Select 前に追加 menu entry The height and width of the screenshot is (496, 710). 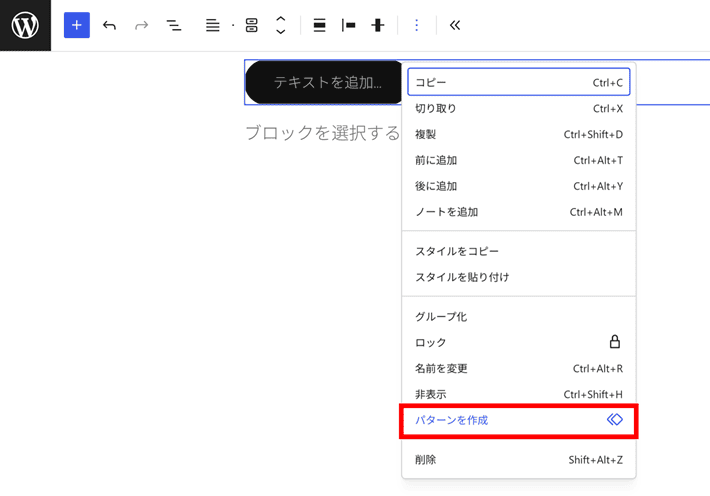click(518, 160)
